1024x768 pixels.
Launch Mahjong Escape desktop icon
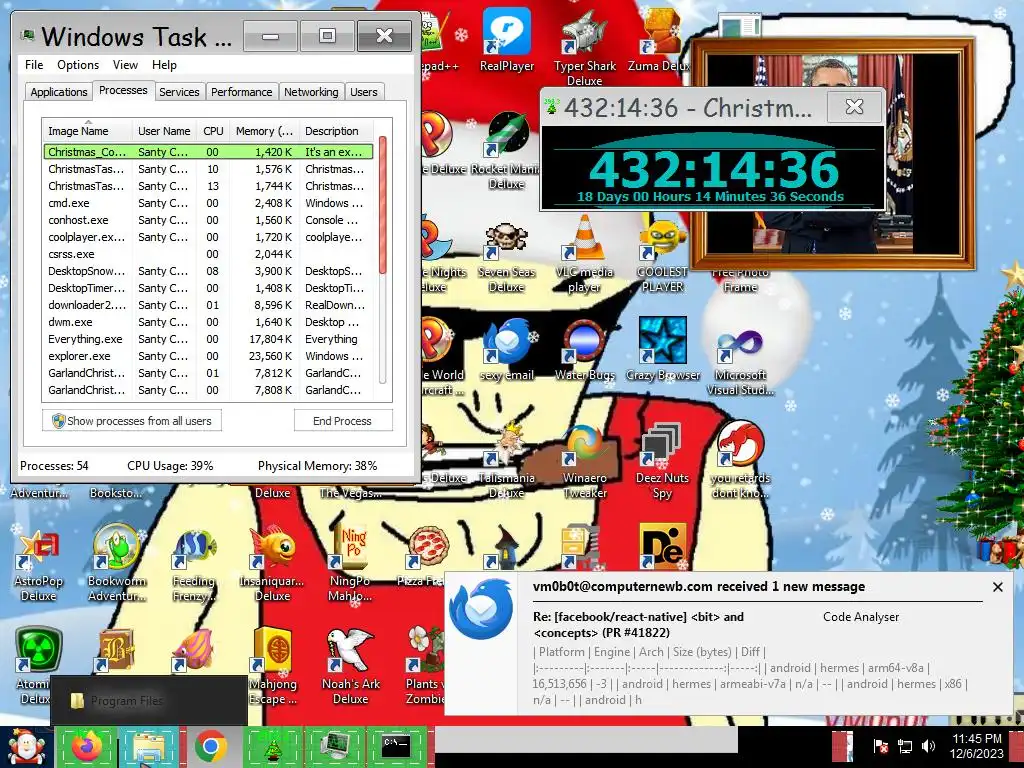(x=273, y=666)
